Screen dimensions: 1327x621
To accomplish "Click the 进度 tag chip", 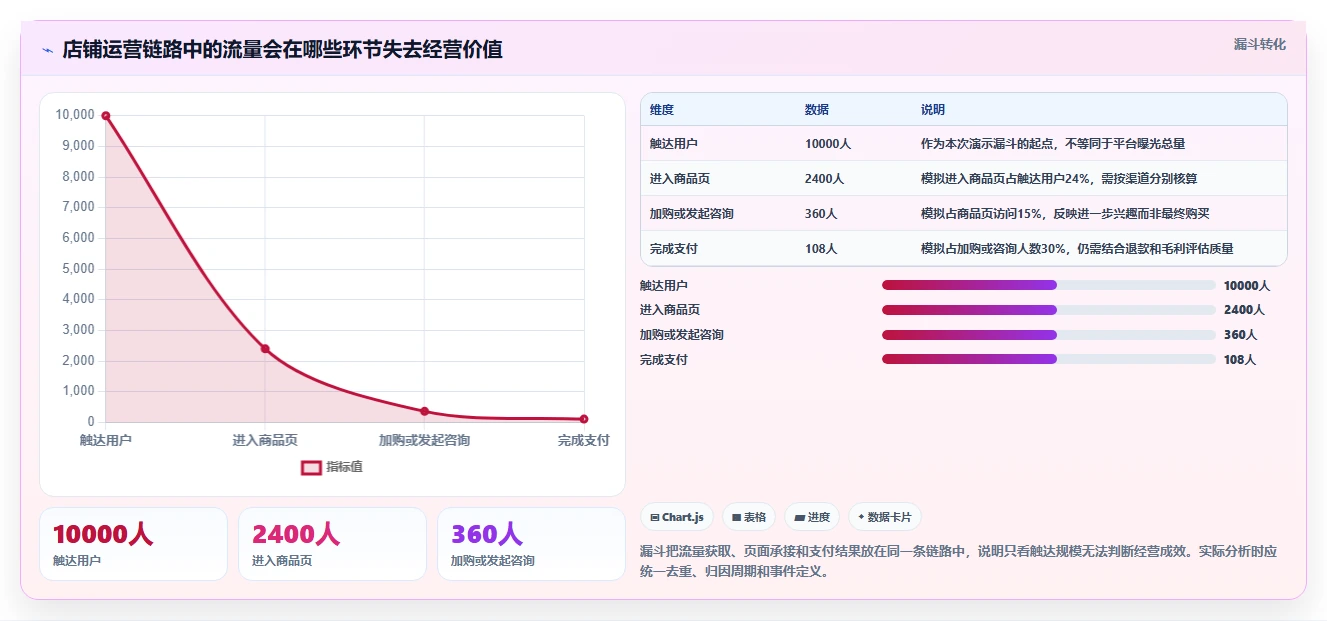I will click(x=812, y=517).
